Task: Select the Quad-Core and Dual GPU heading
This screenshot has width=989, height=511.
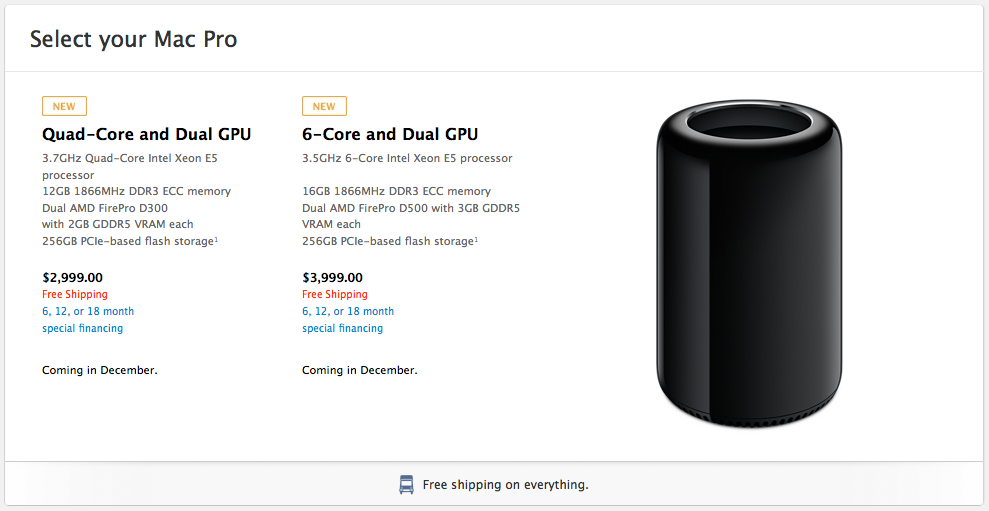Action: pyautogui.click(x=146, y=134)
